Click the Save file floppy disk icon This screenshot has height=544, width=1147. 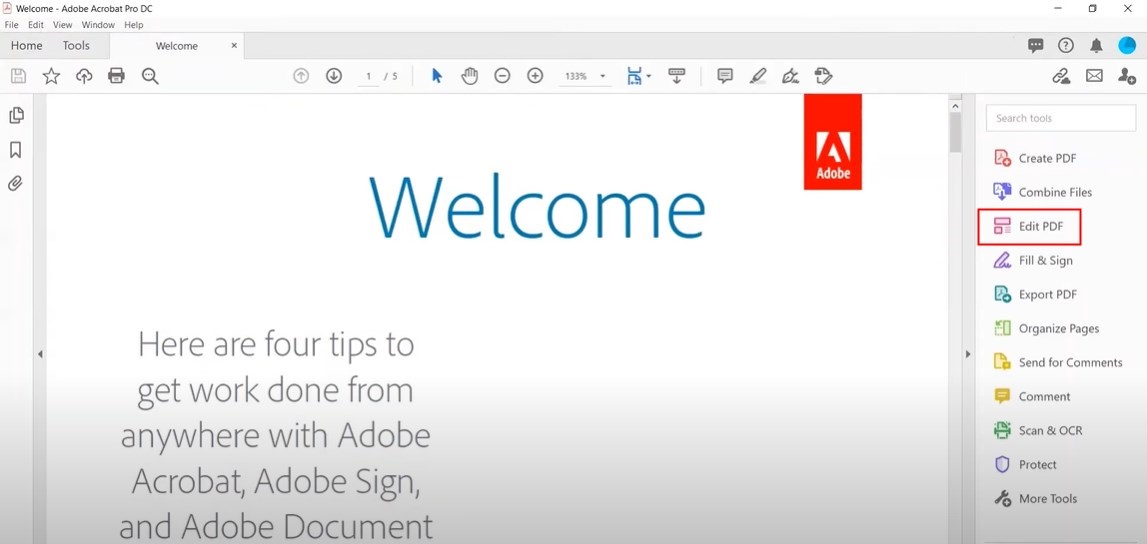(x=18, y=75)
